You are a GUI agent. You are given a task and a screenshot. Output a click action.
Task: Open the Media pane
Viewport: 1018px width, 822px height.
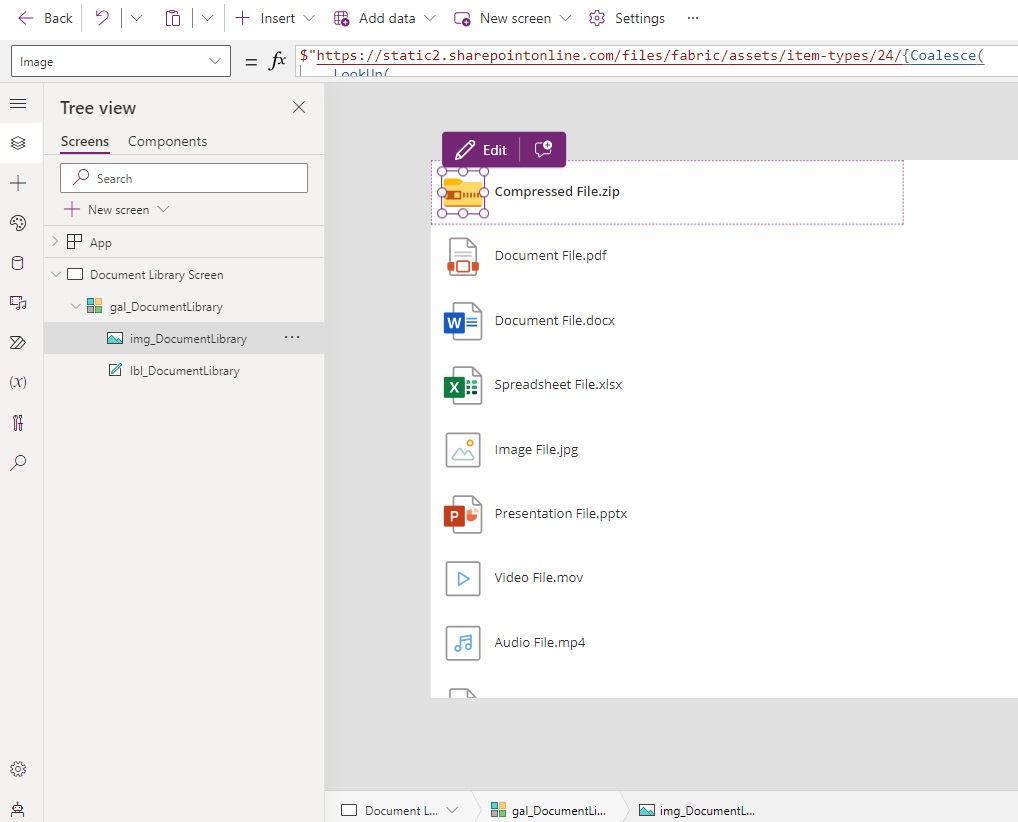[x=18, y=303]
